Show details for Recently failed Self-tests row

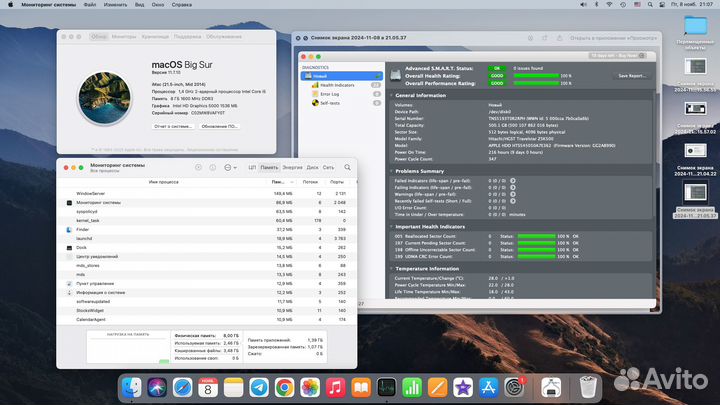[513, 201]
